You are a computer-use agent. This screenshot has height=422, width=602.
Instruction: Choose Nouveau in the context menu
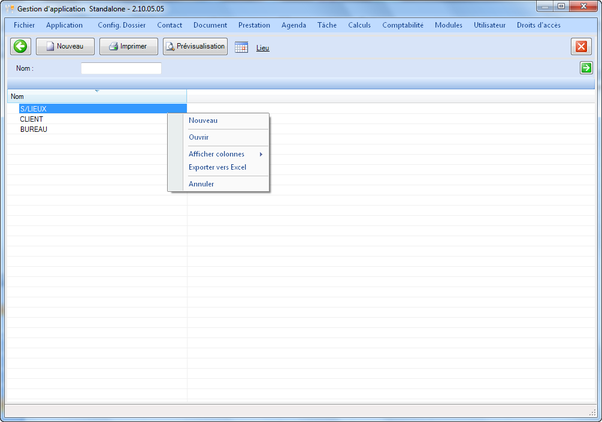click(x=203, y=121)
